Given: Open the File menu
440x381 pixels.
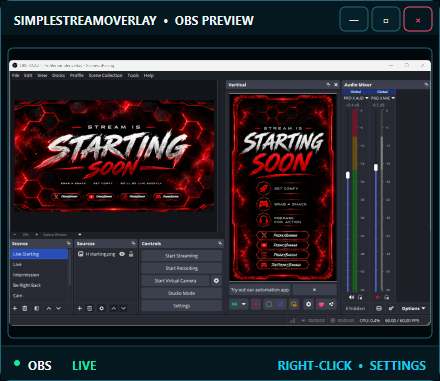Looking at the screenshot, I should point(16,75).
